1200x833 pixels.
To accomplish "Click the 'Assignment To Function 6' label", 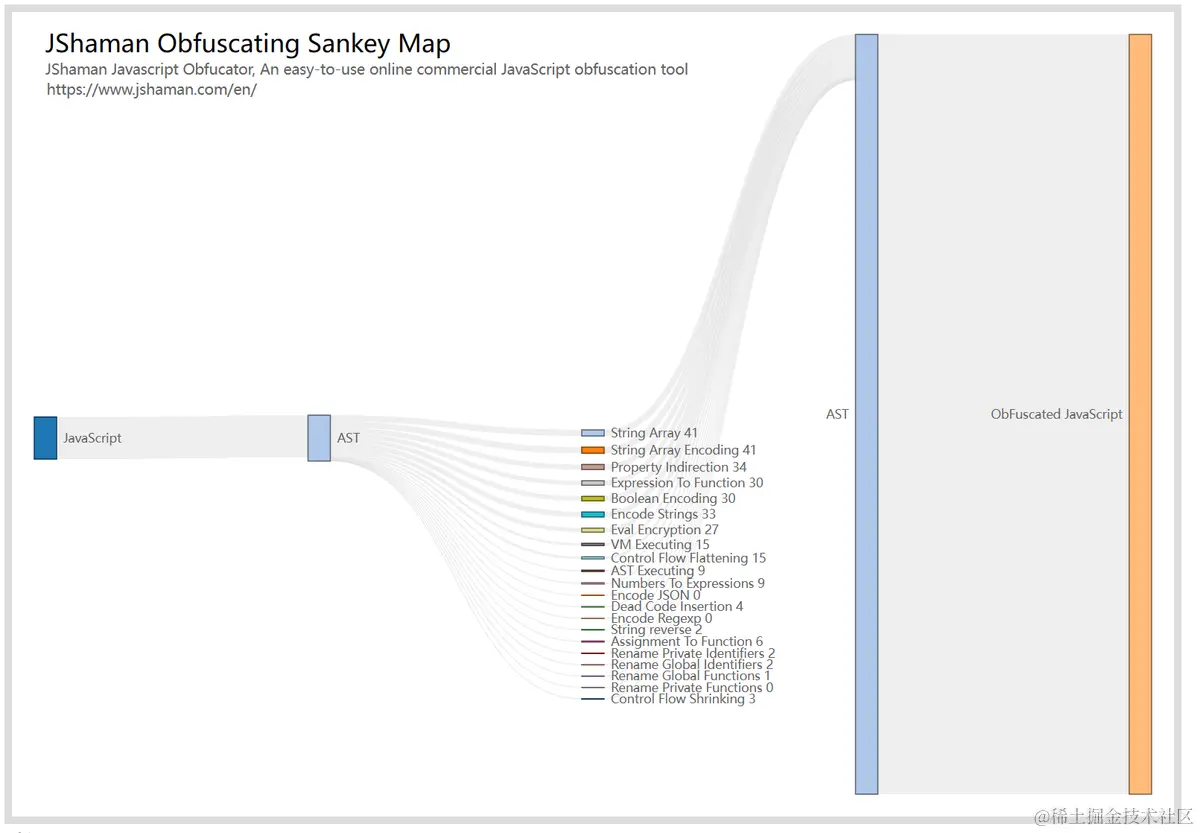I will coord(687,642).
